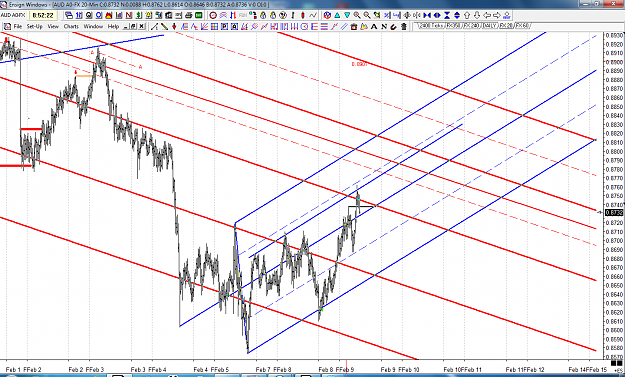The height and width of the screenshot is (377, 625).
Task: Open the Set-Up menu
Action: coord(34,26)
